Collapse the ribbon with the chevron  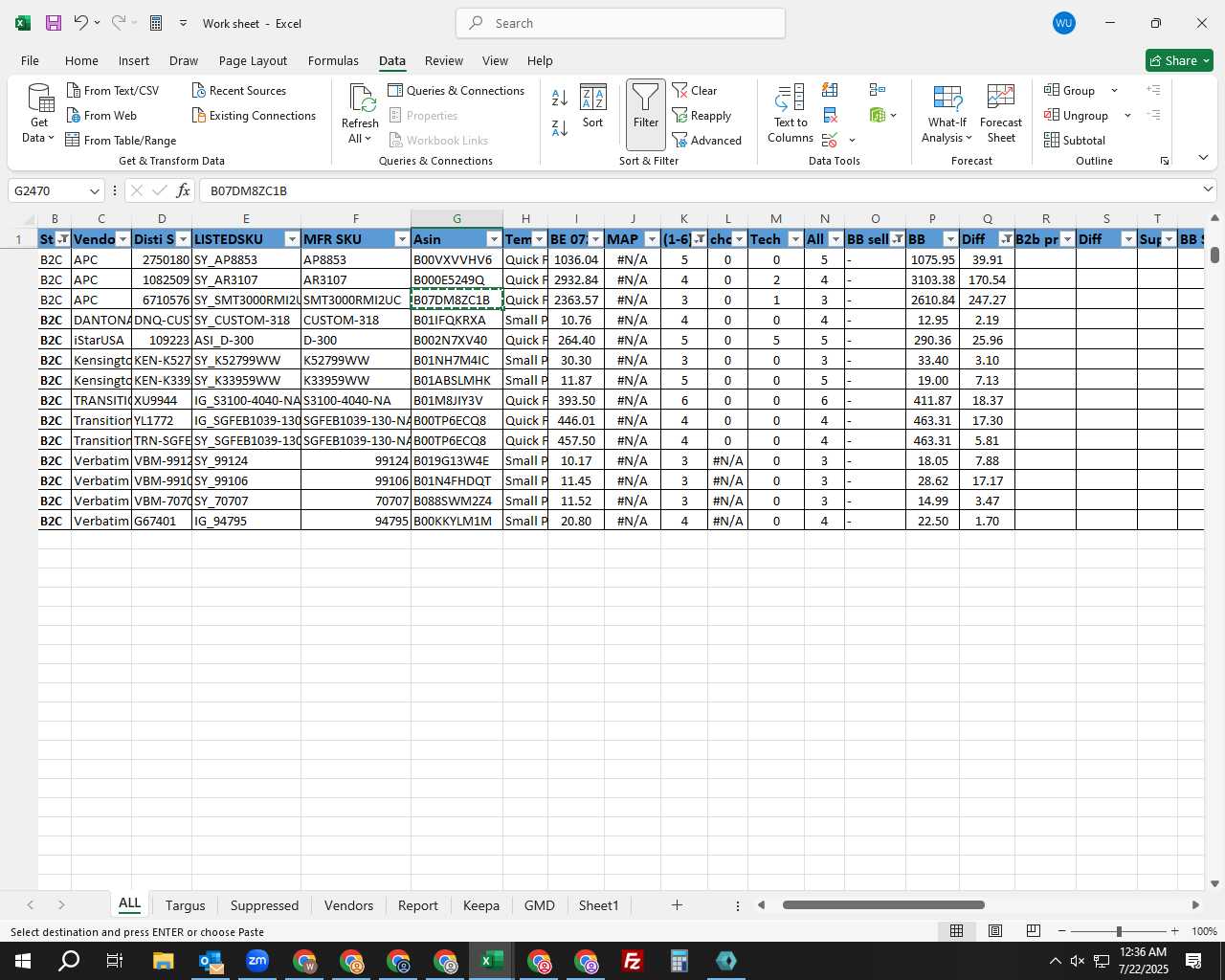pyautogui.click(x=1203, y=158)
